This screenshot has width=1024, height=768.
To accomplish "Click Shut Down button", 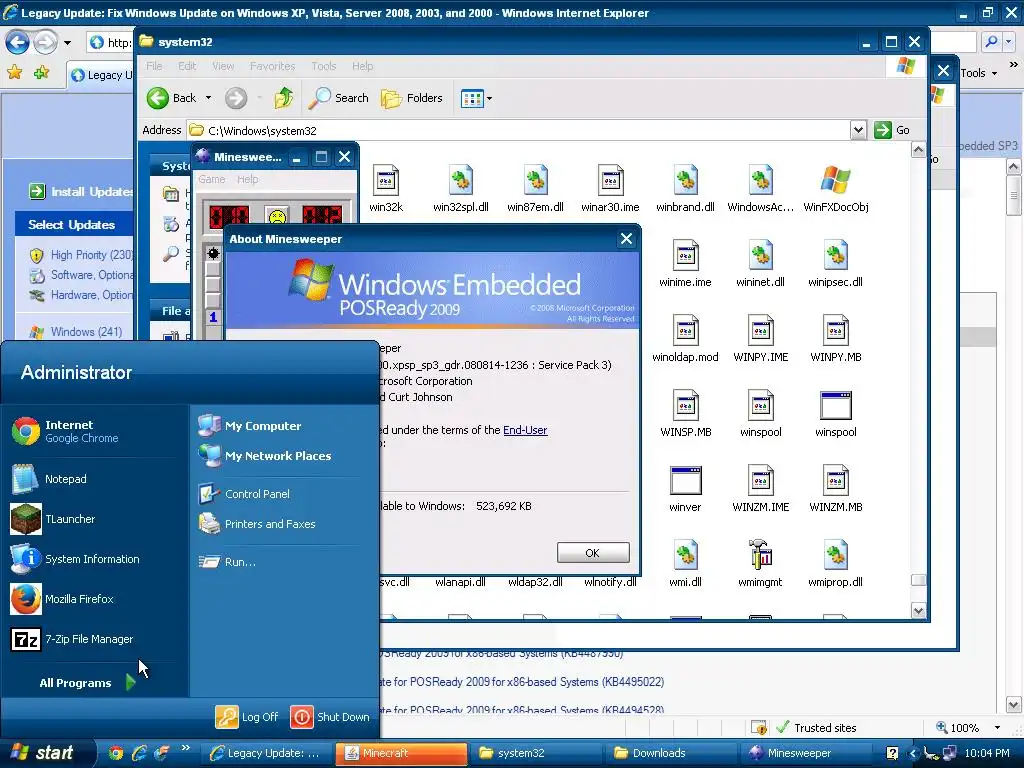I will click(330, 716).
